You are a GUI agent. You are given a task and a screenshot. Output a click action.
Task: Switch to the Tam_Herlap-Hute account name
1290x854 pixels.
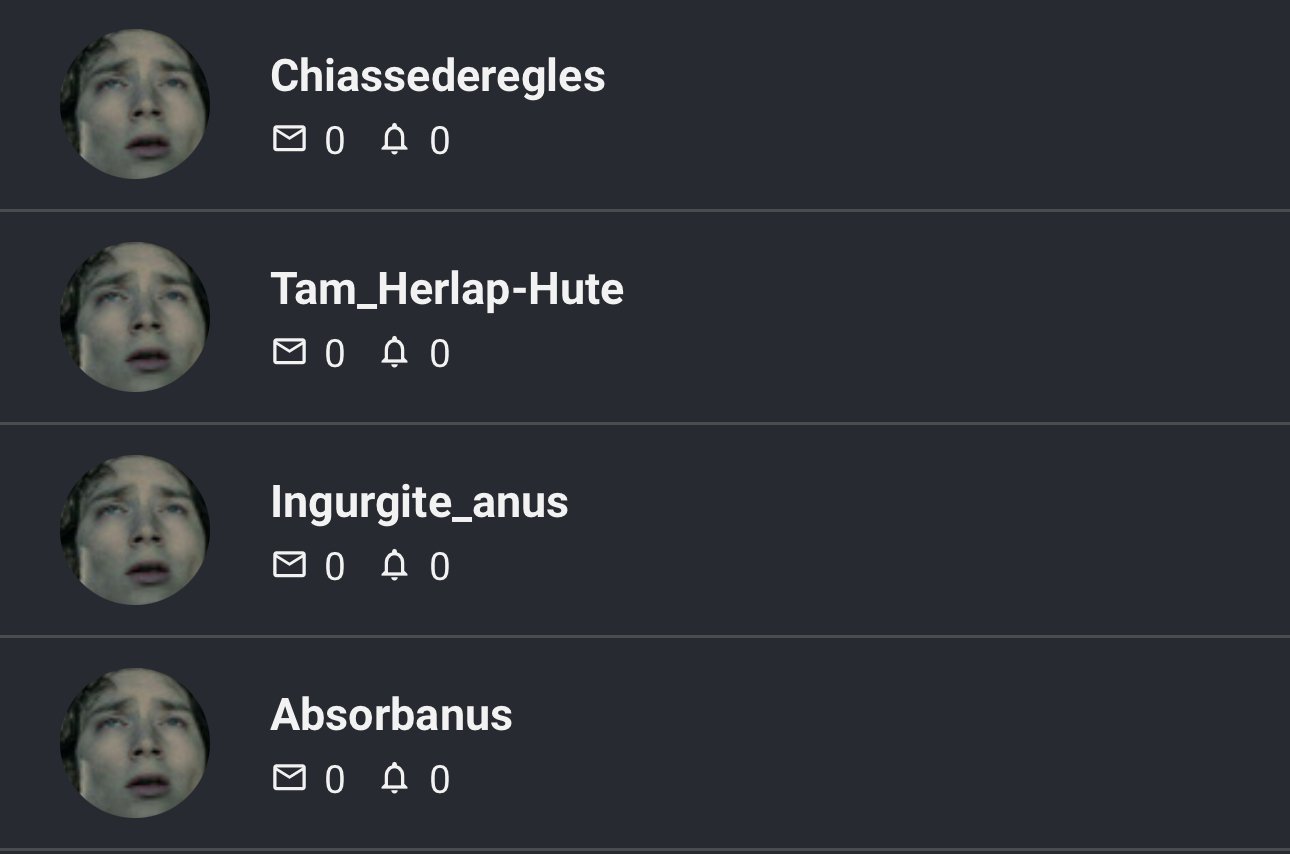[447, 289]
